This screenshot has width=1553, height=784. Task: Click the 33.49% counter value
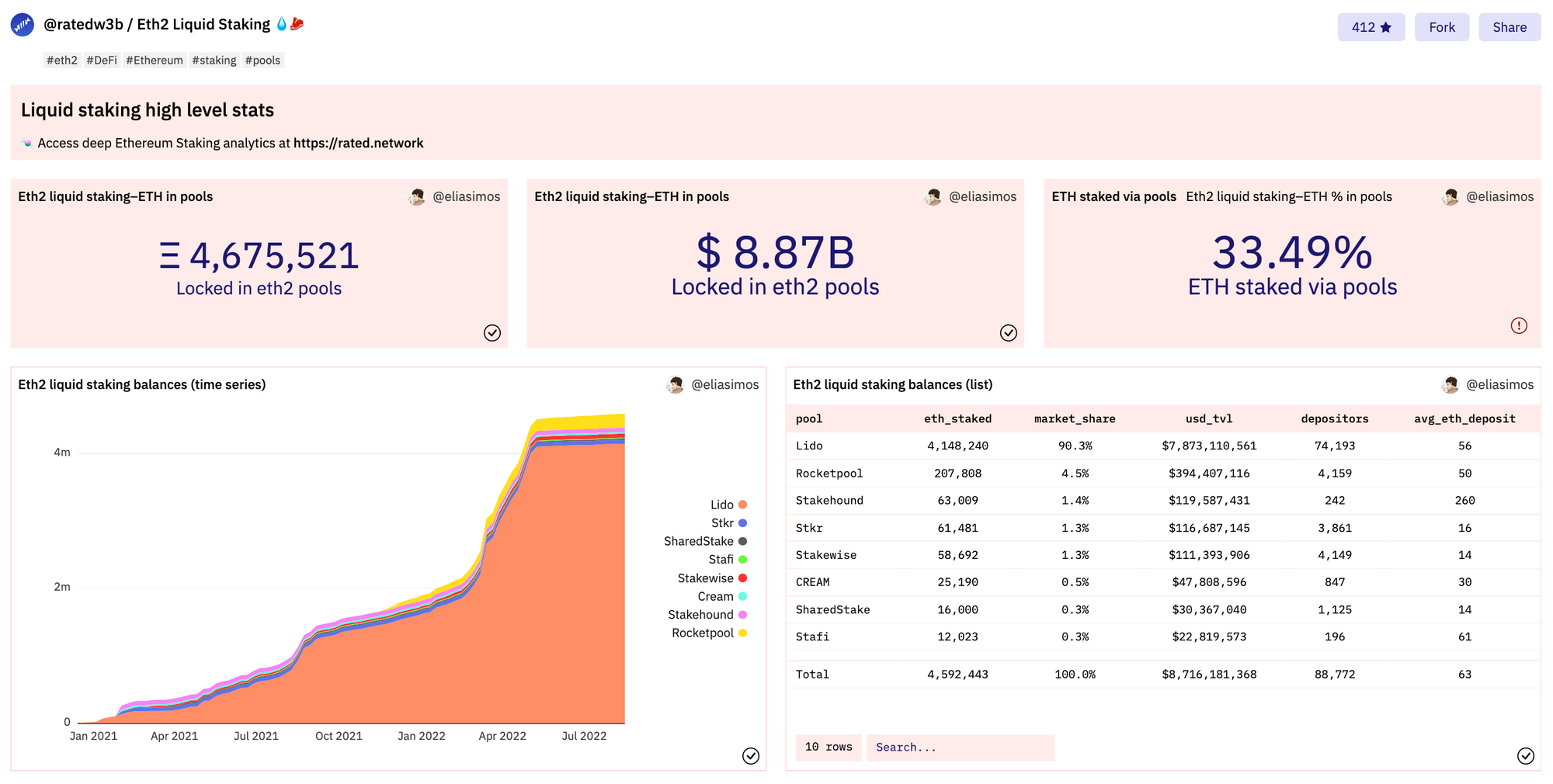[x=1292, y=253]
